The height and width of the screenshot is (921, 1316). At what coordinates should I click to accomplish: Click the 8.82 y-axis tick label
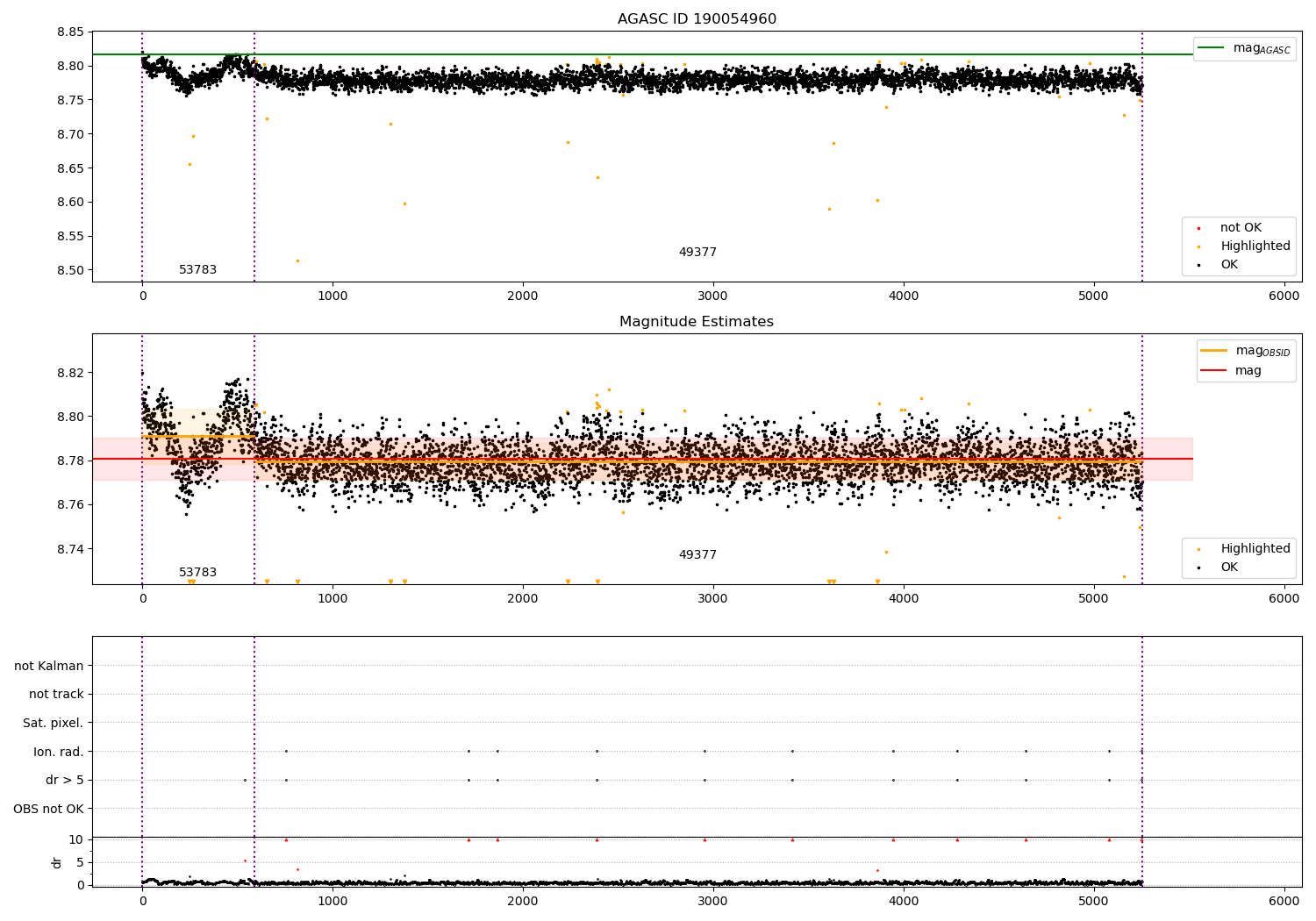tap(70, 373)
